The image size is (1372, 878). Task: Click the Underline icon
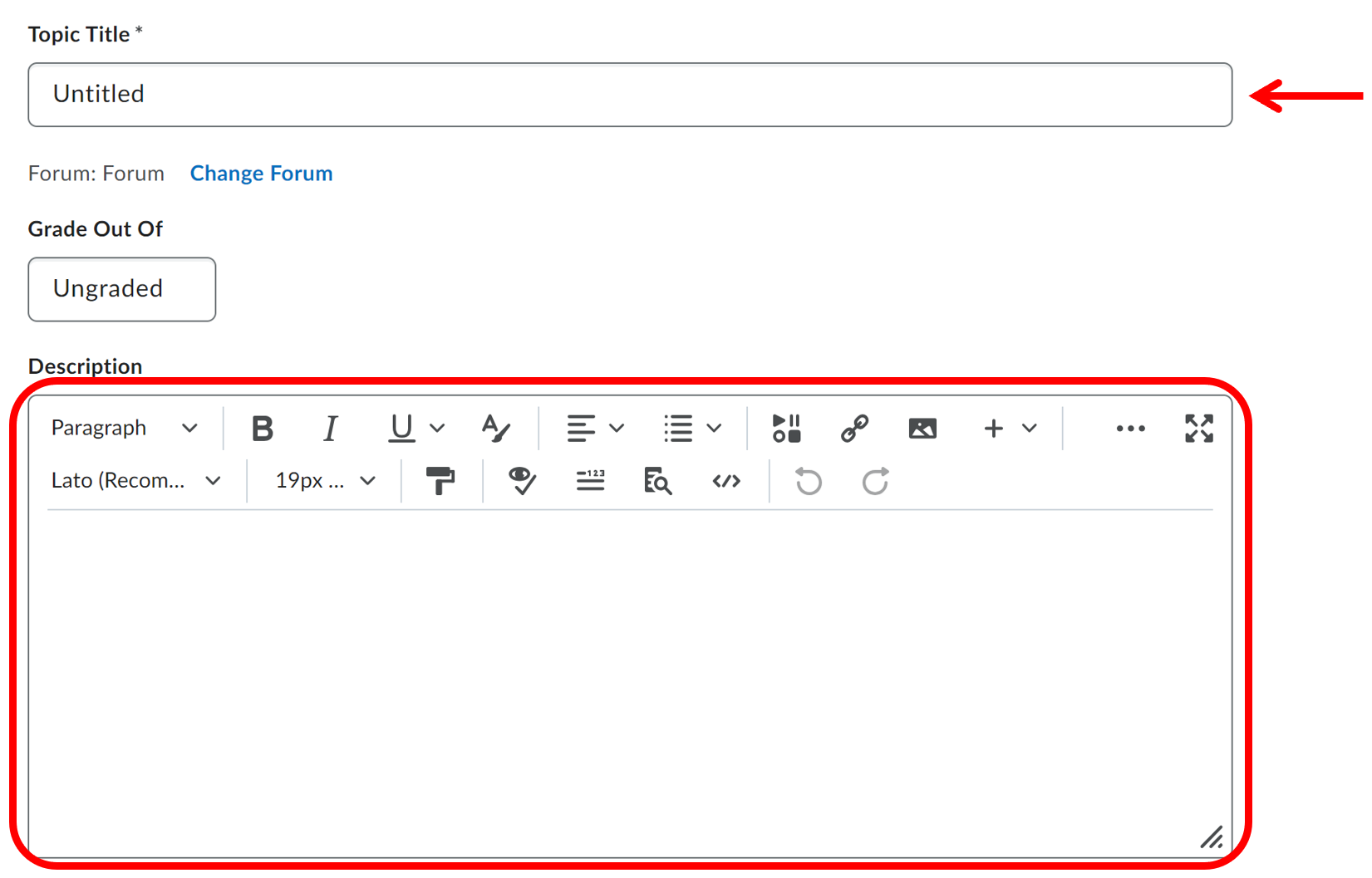pyautogui.click(x=401, y=429)
